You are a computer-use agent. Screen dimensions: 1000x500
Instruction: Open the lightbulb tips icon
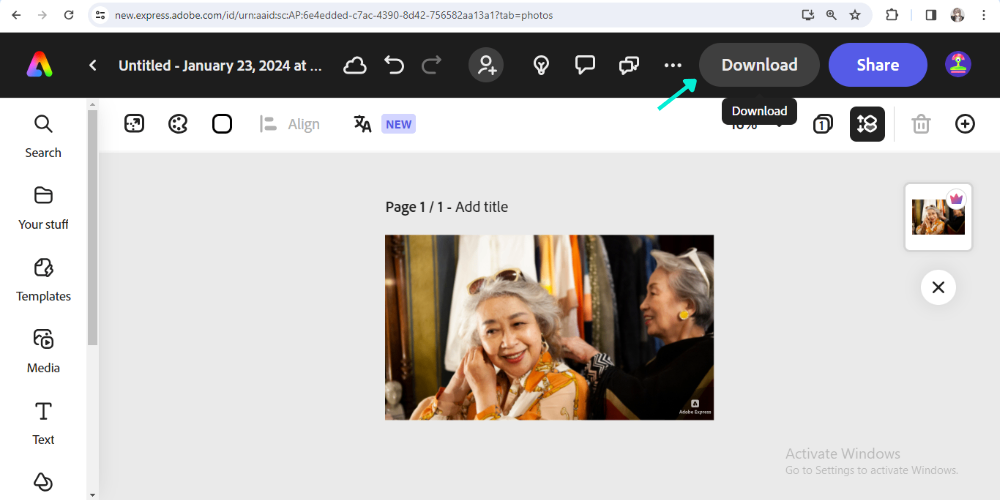coord(541,65)
